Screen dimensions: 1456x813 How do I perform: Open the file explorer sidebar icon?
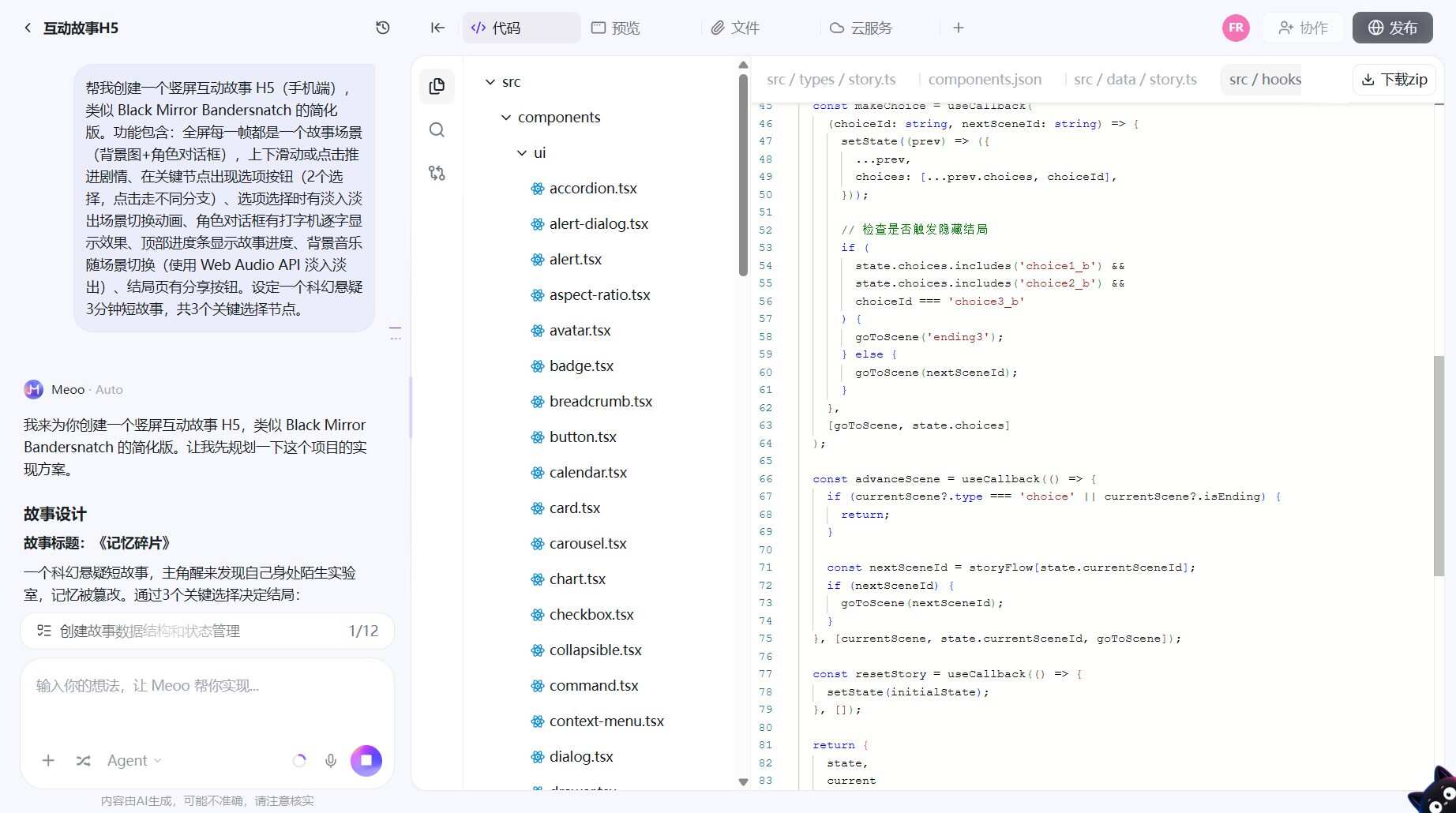coord(437,86)
